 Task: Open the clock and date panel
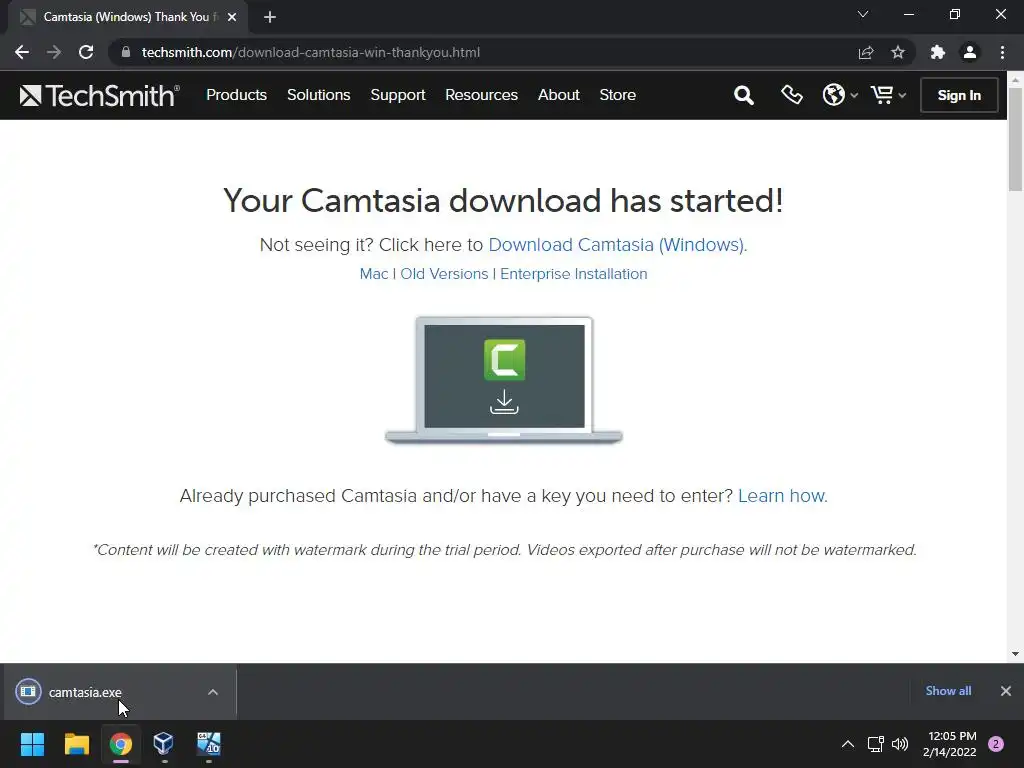(949, 744)
